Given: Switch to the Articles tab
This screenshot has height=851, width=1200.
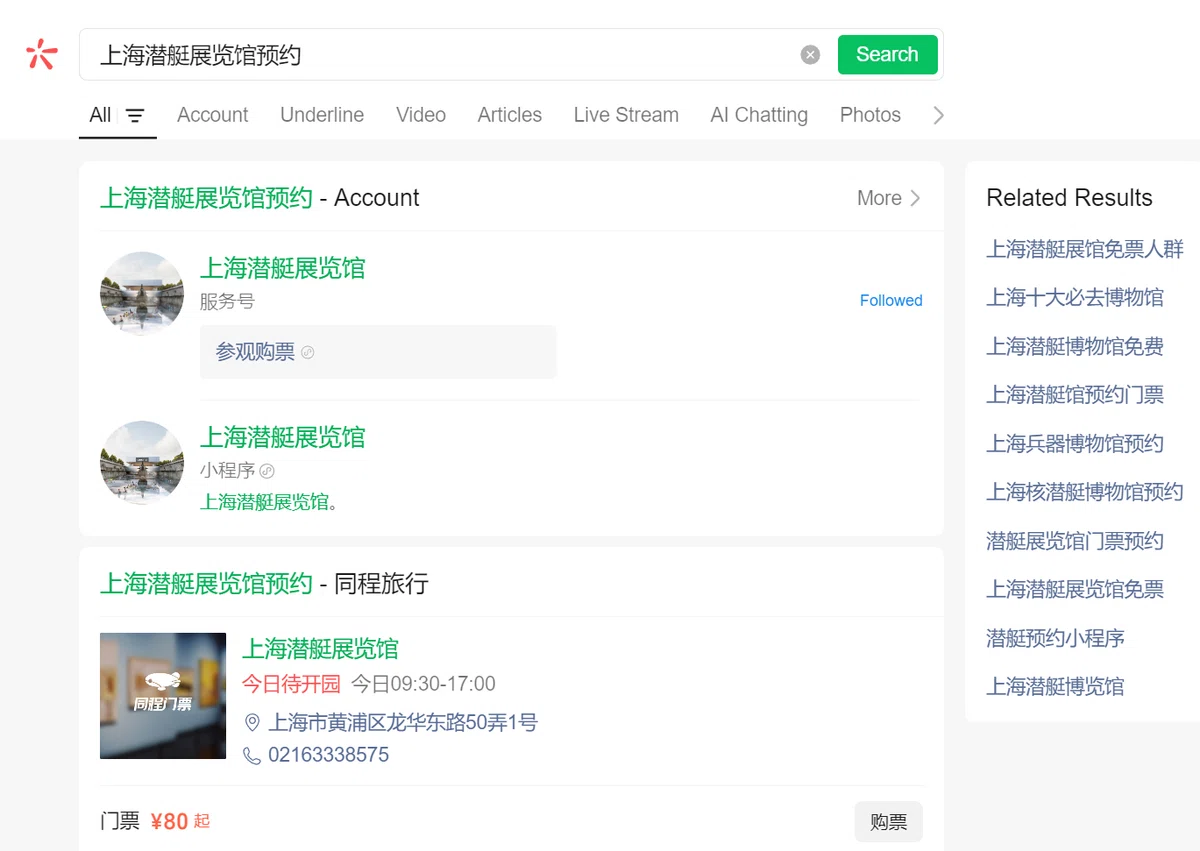Looking at the screenshot, I should point(510,115).
